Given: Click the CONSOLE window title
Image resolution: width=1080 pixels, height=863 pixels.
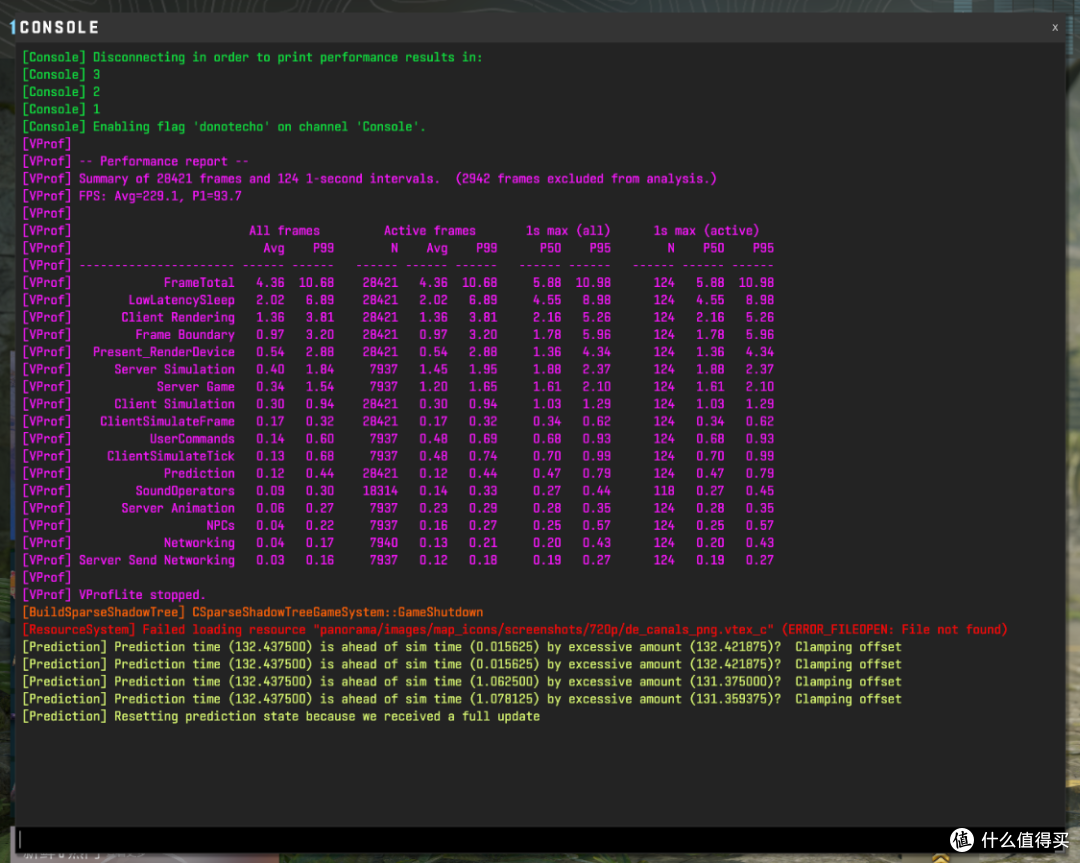Looking at the screenshot, I should (59, 28).
